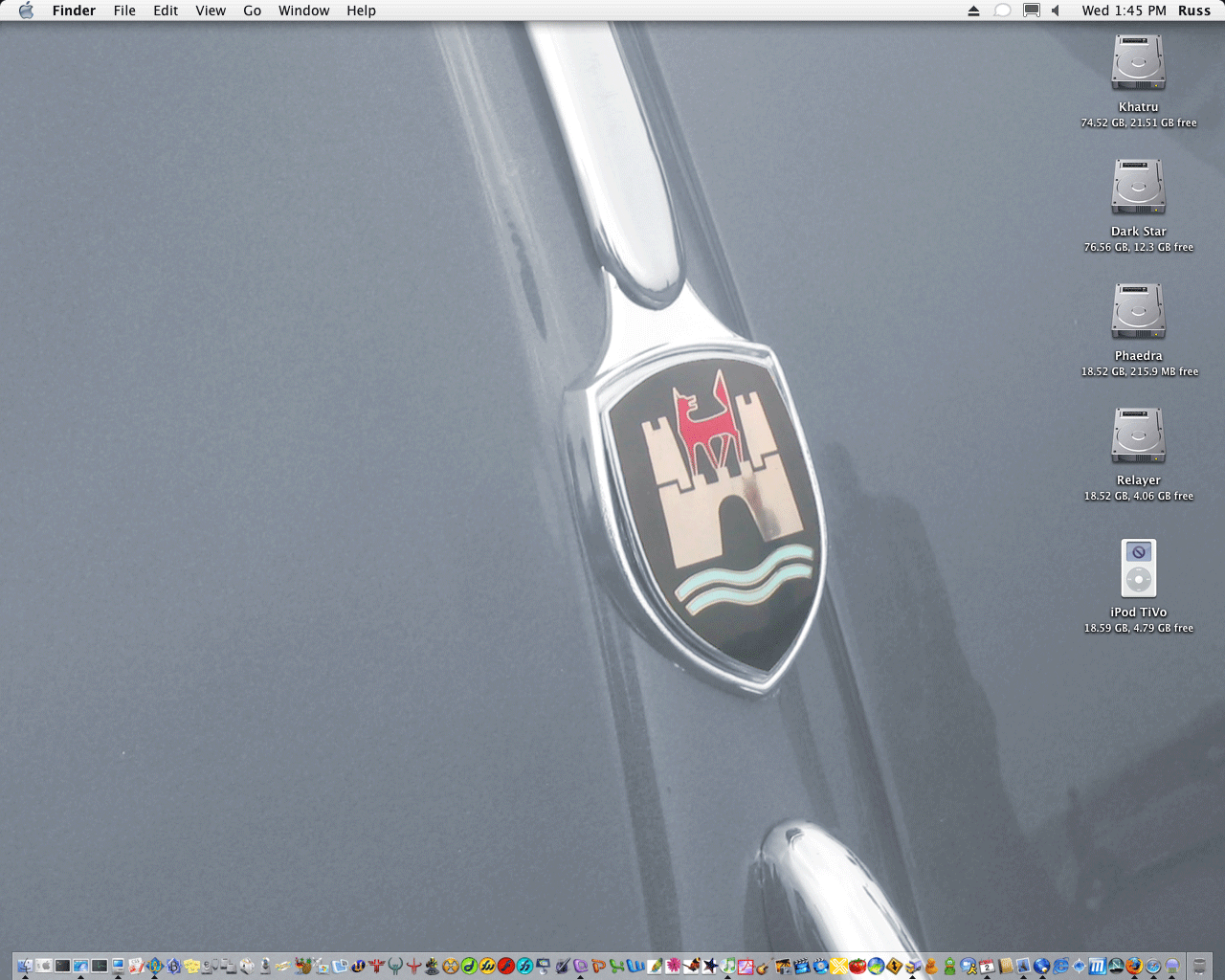Open Microsoft Entourage in the Dock
Image resolution: width=1225 pixels, height=980 pixels.
click(x=580, y=966)
